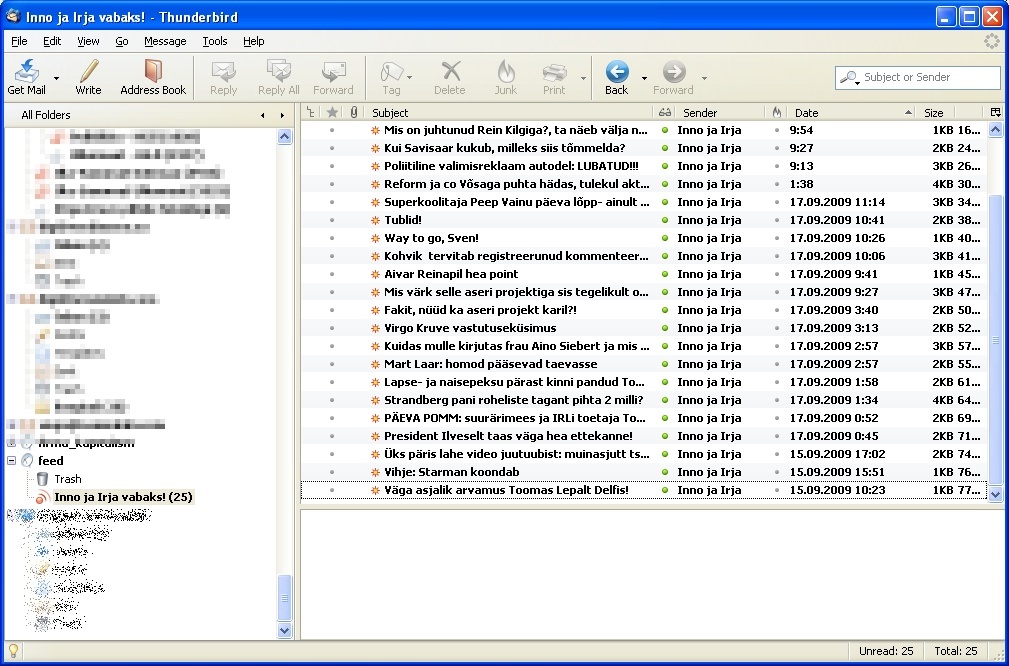Sort messages by Sender column
This screenshot has height=666, width=1009.
pyautogui.click(x=719, y=113)
